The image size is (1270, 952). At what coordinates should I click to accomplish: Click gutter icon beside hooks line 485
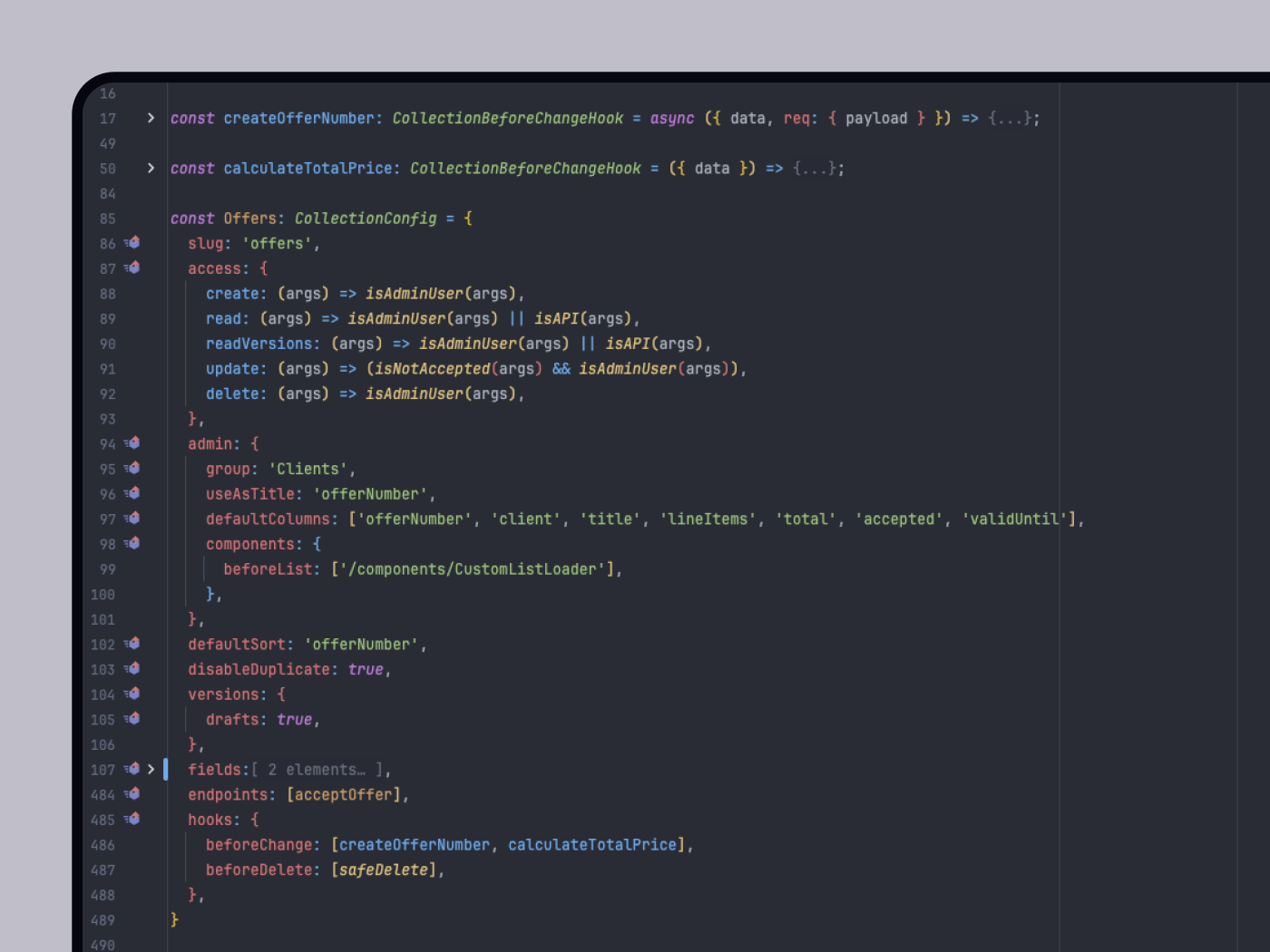tap(132, 820)
